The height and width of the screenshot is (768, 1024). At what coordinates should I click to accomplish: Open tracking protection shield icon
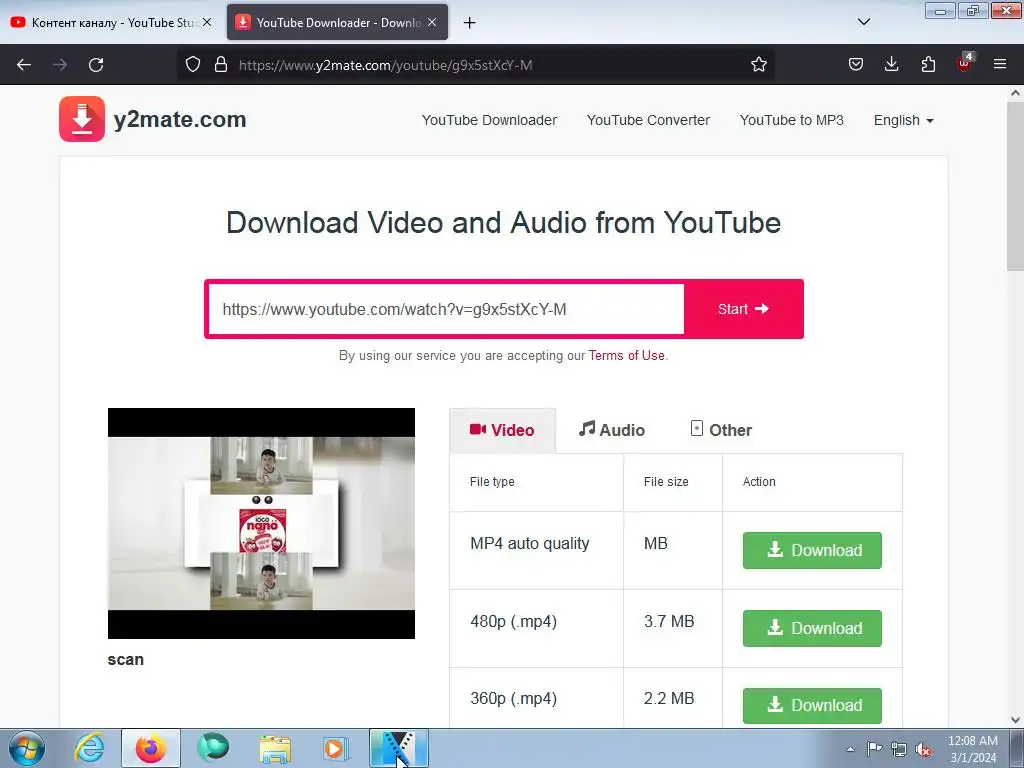point(193,65)
